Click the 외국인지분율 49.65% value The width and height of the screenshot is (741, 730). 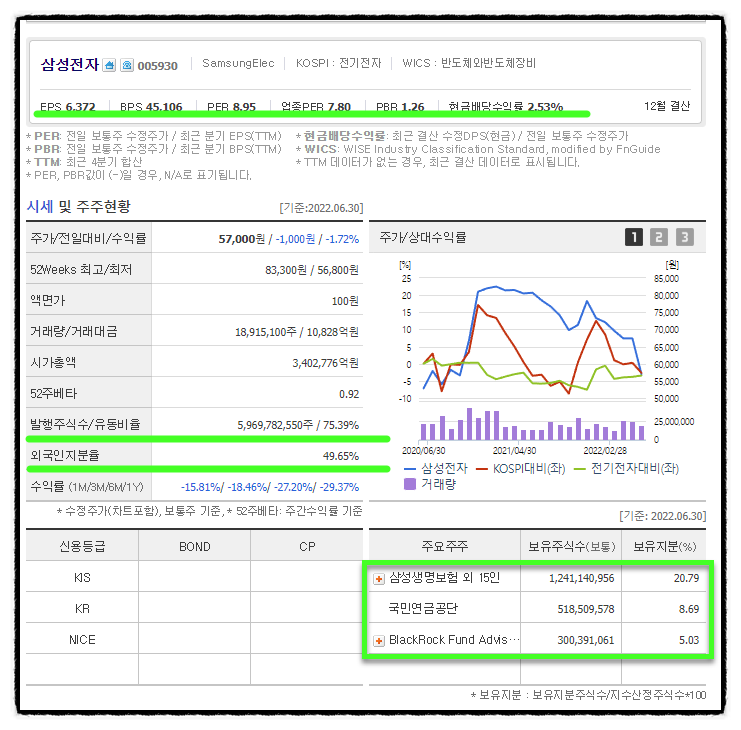(341, 456)
